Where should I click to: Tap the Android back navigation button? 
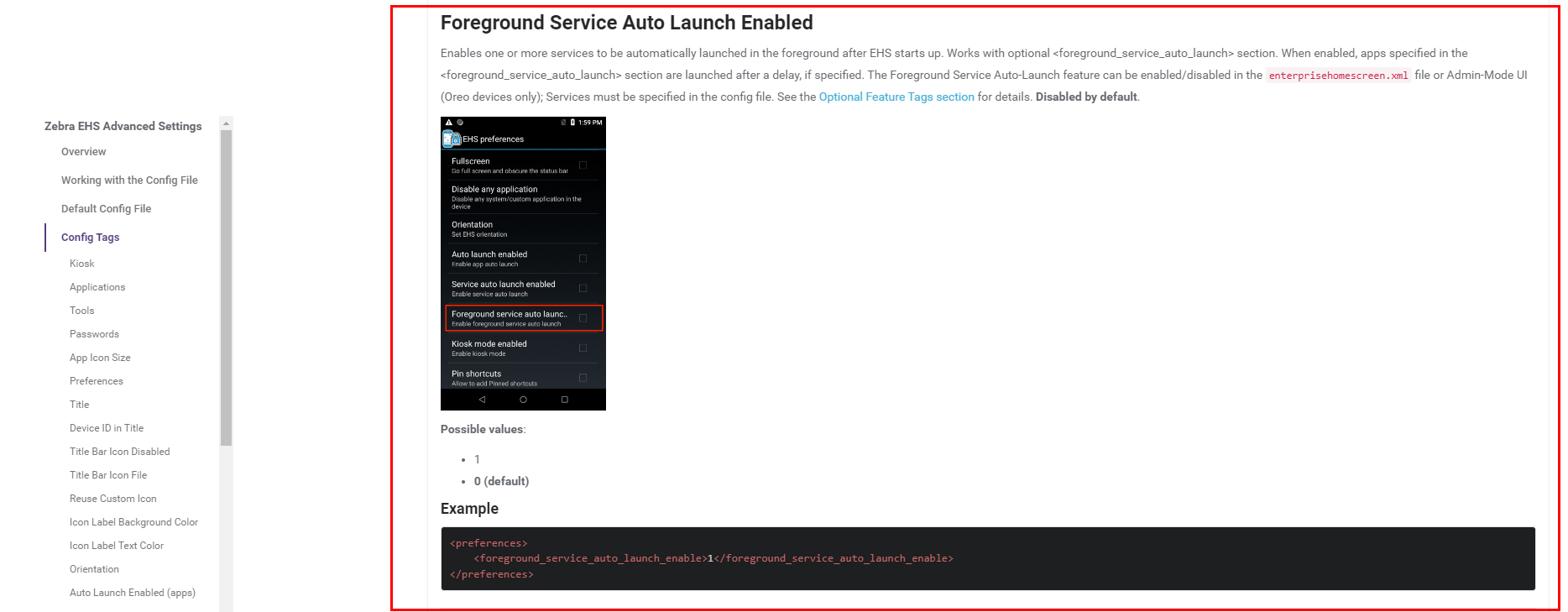click(x=482, y=400)
